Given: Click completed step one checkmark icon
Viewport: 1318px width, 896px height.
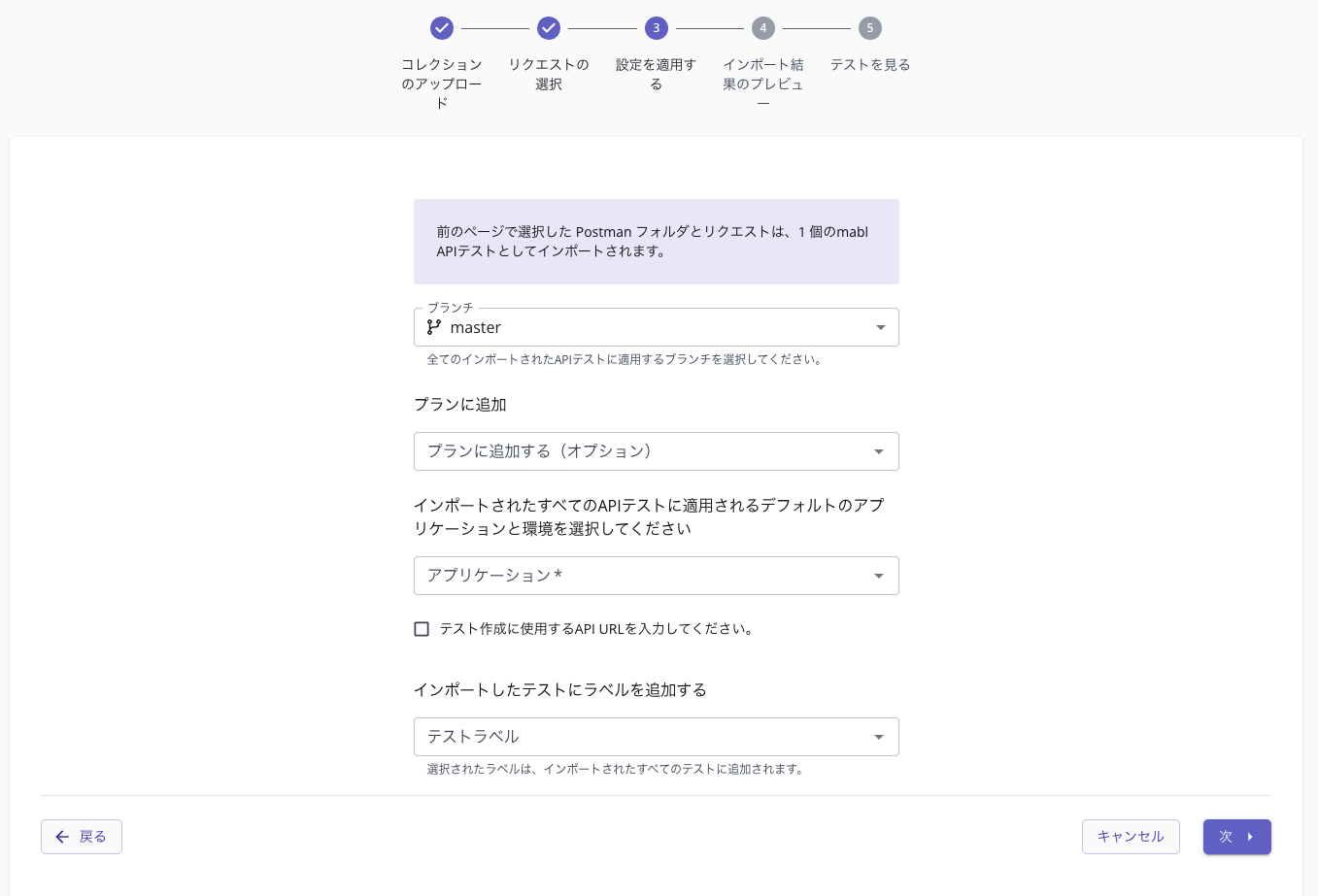Looking at the screenshot, I should tap(442, 28).
